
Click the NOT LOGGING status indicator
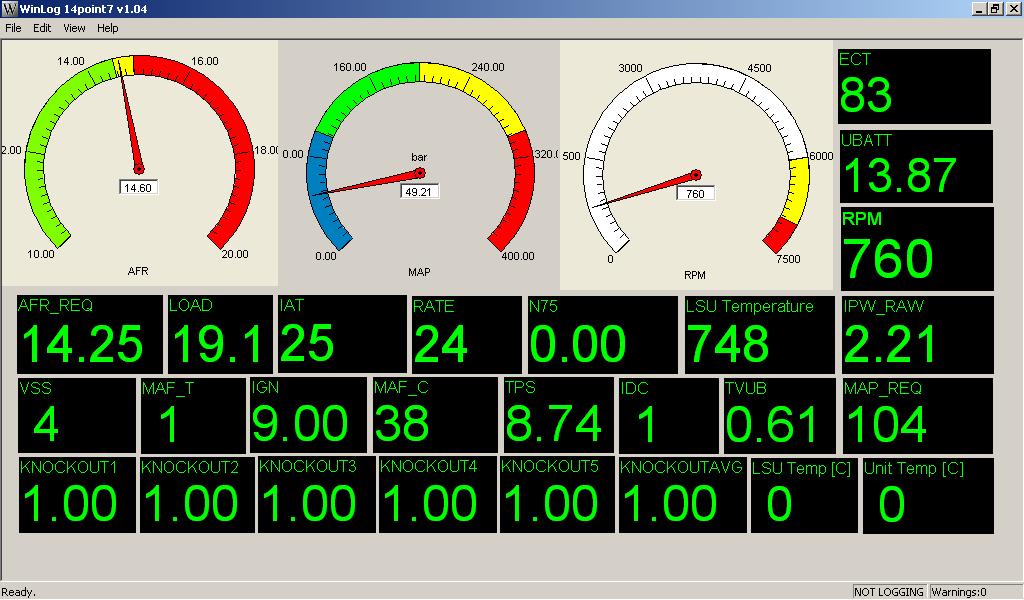(x=889, y=592)
